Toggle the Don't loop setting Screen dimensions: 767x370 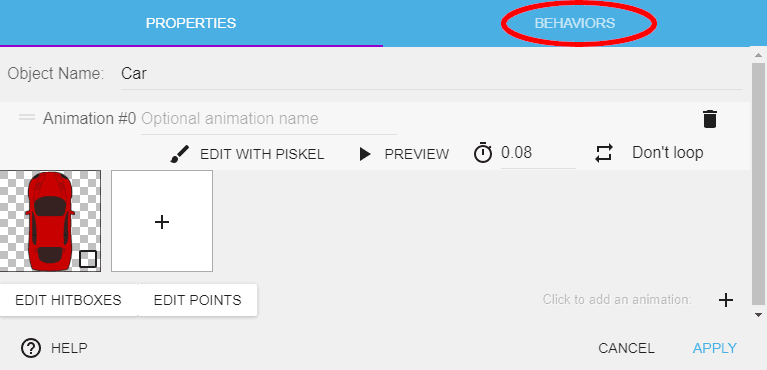click(667, 153)
